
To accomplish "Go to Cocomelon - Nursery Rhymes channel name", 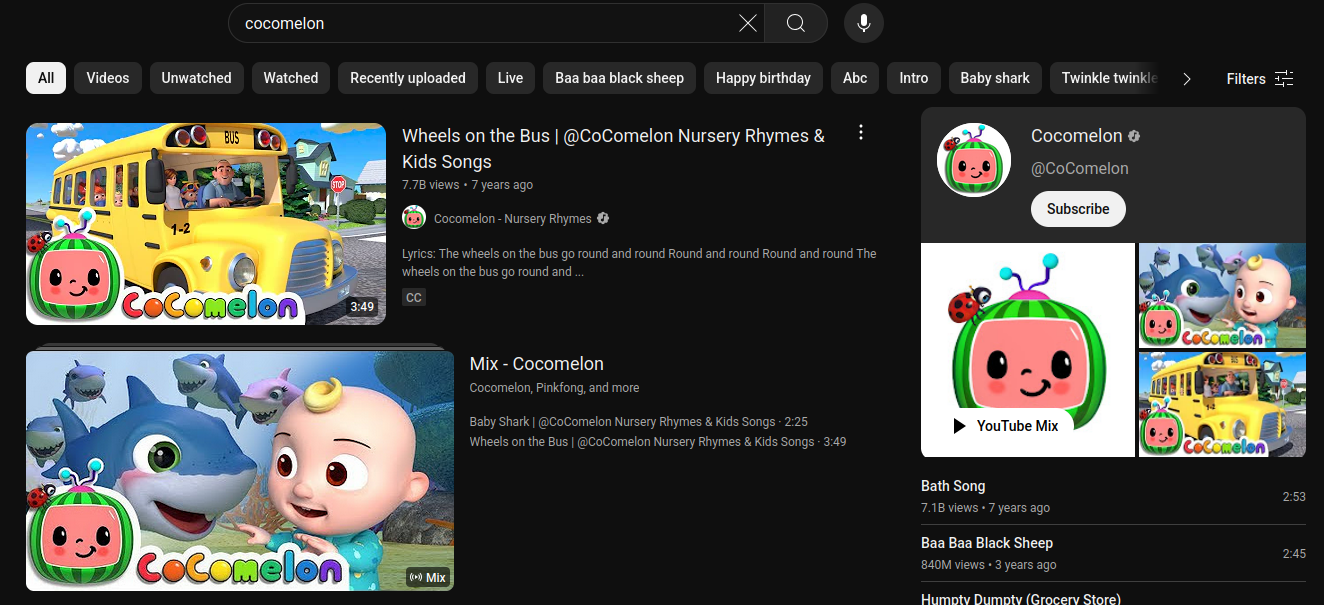I will [513, 218].
